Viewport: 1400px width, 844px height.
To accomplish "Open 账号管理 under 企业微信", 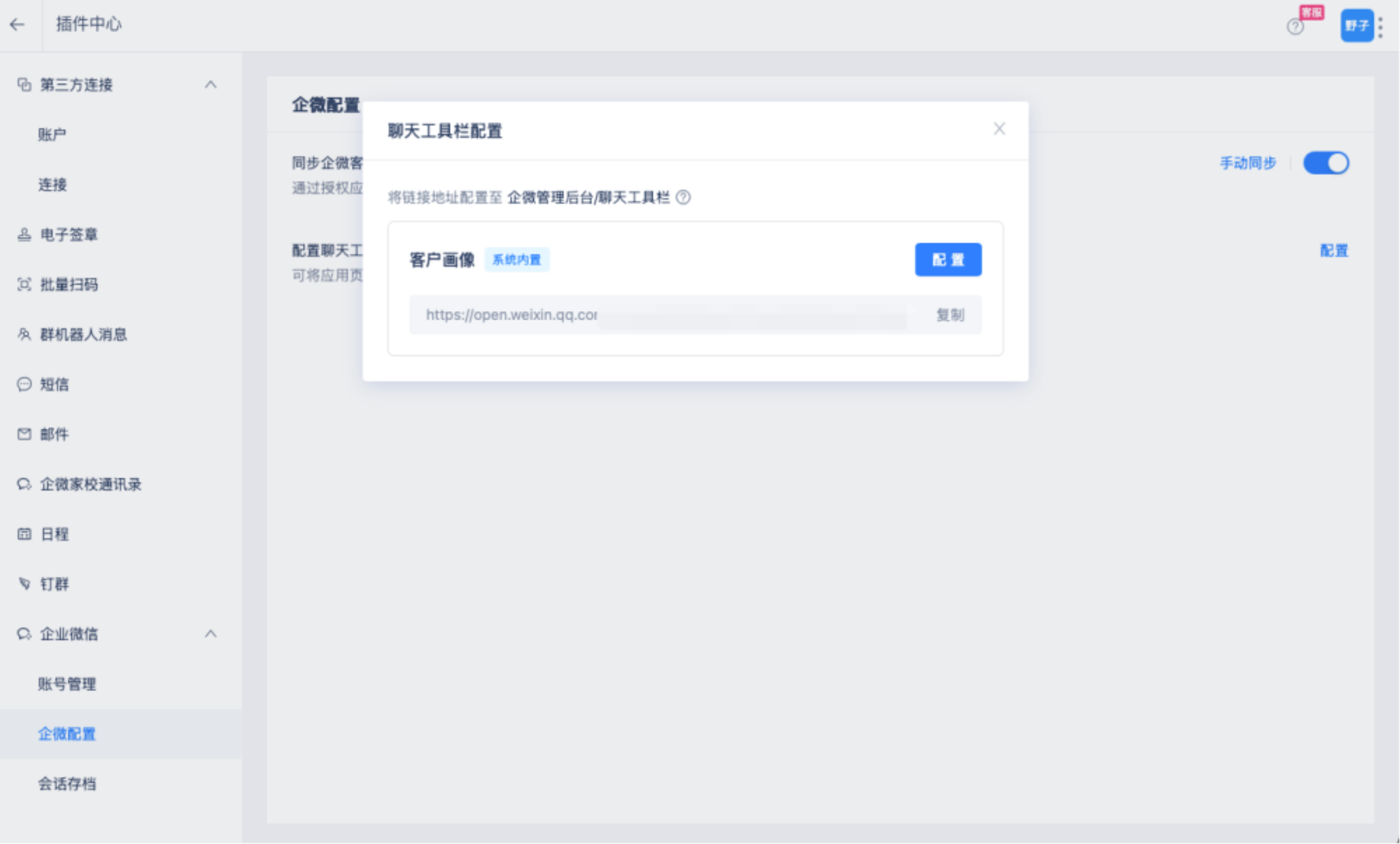I will click(x=67, y=684).
